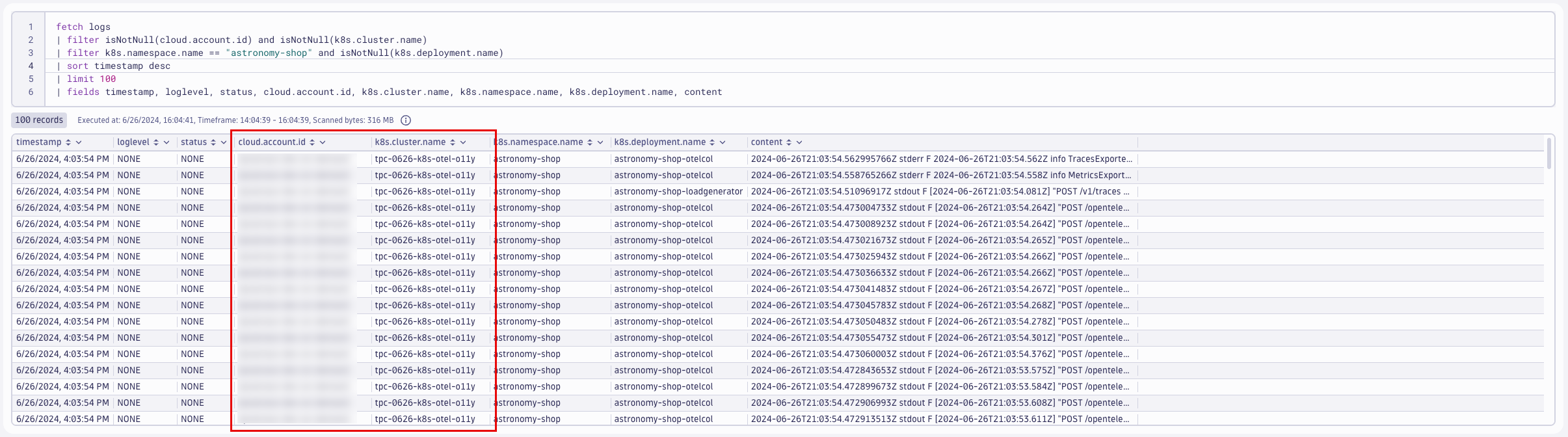The width and height of the screenshot is (1568, 437).
Task: Open timestamp column options chevron
Action: tap(79, 142)
